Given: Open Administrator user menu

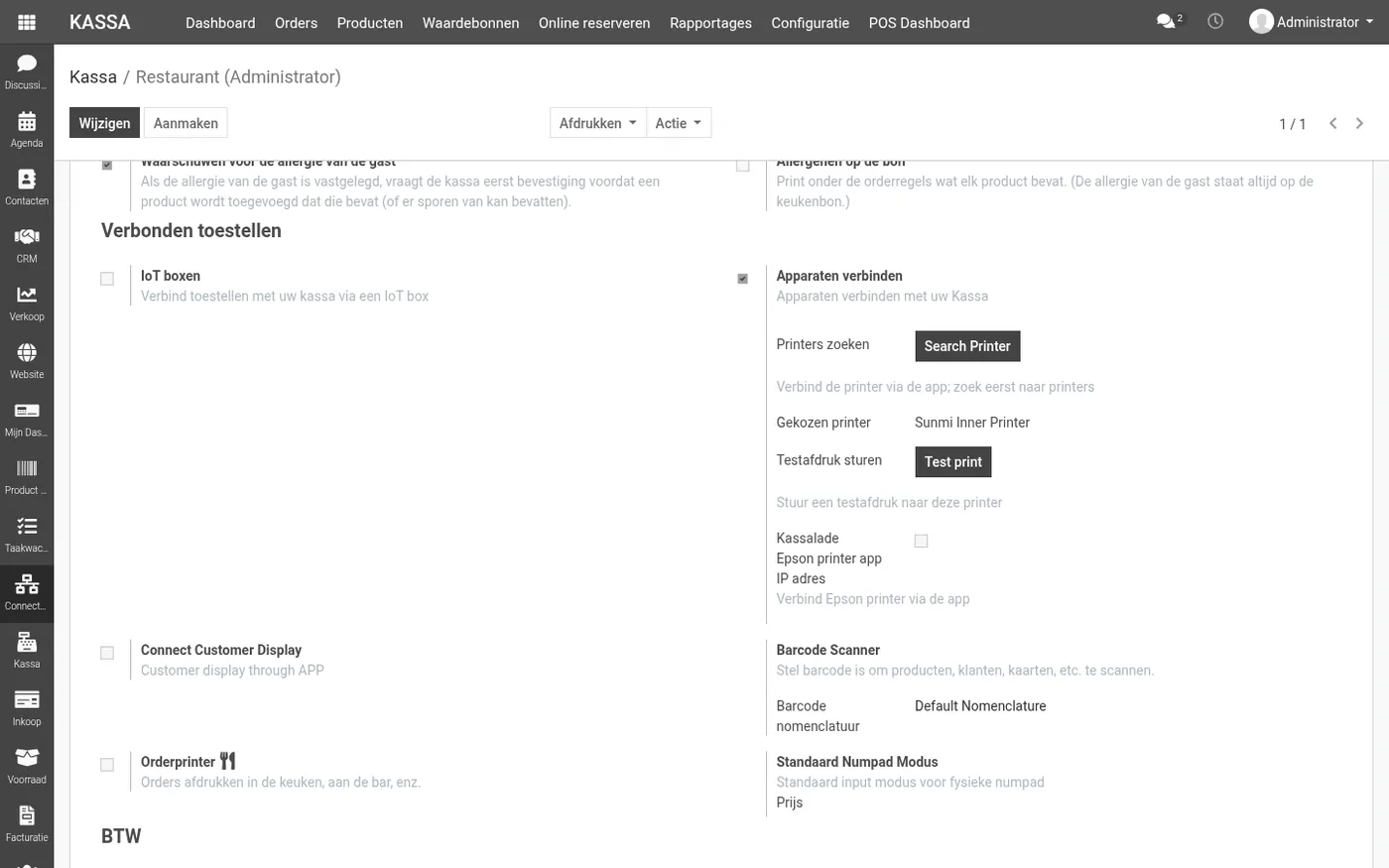Looking at the screenshot, I should click(x=1312, y=22).
